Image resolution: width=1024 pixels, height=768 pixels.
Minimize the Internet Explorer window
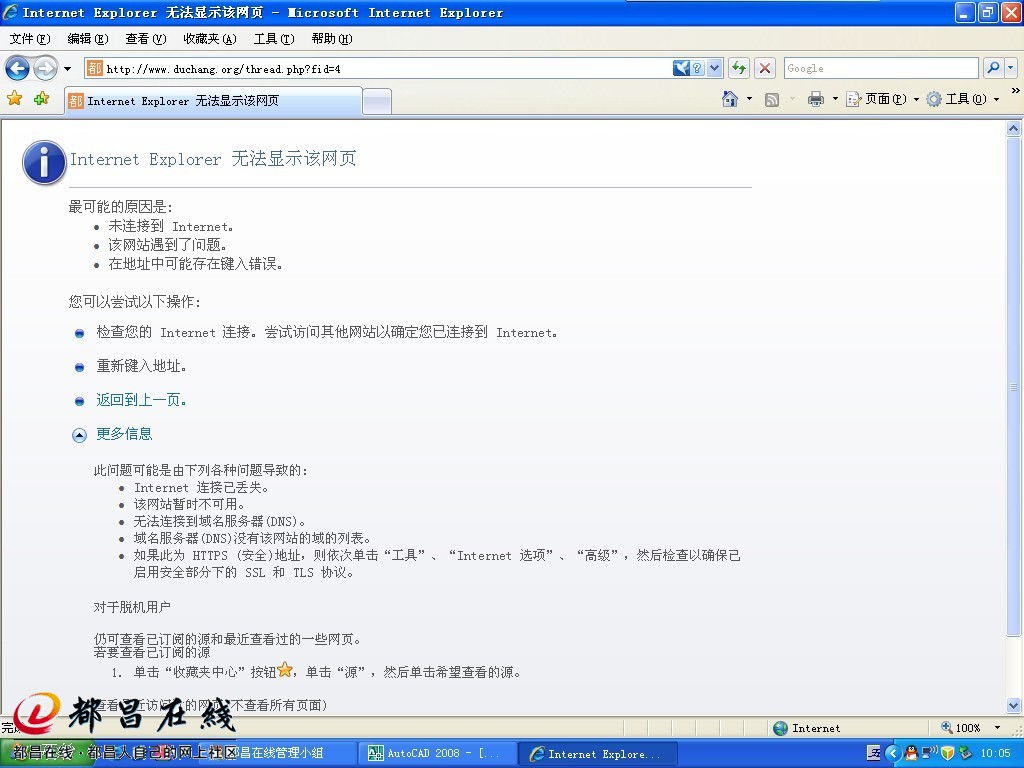(965, 12)
